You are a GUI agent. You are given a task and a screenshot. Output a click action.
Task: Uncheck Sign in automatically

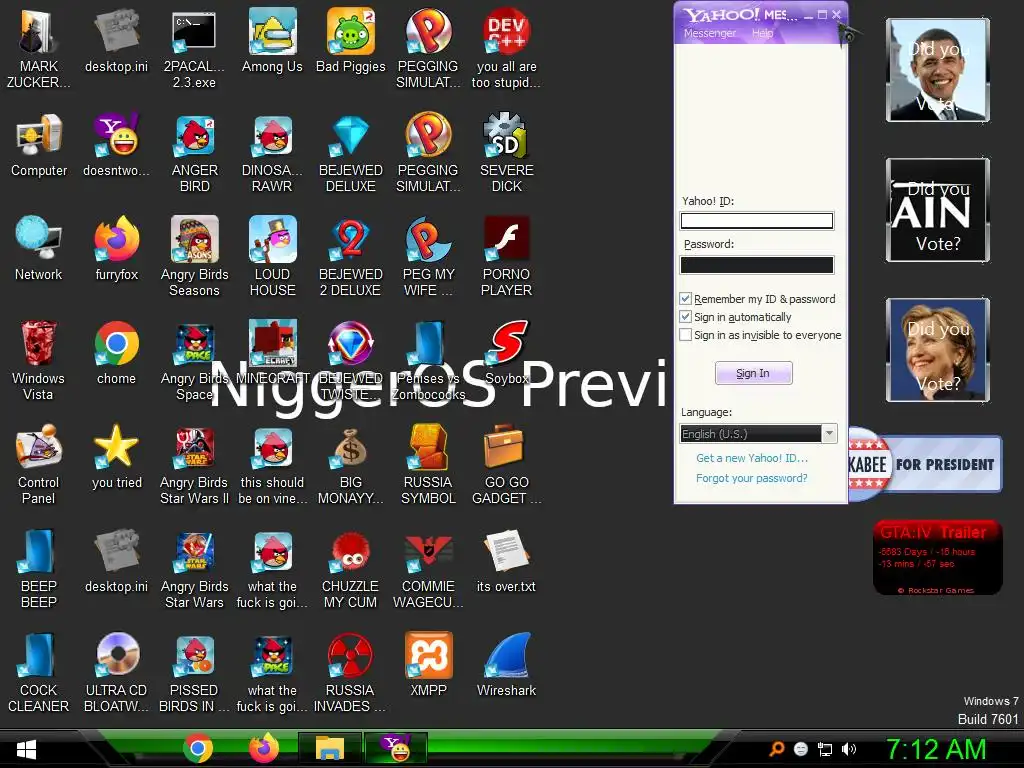(x=686, y=317)
